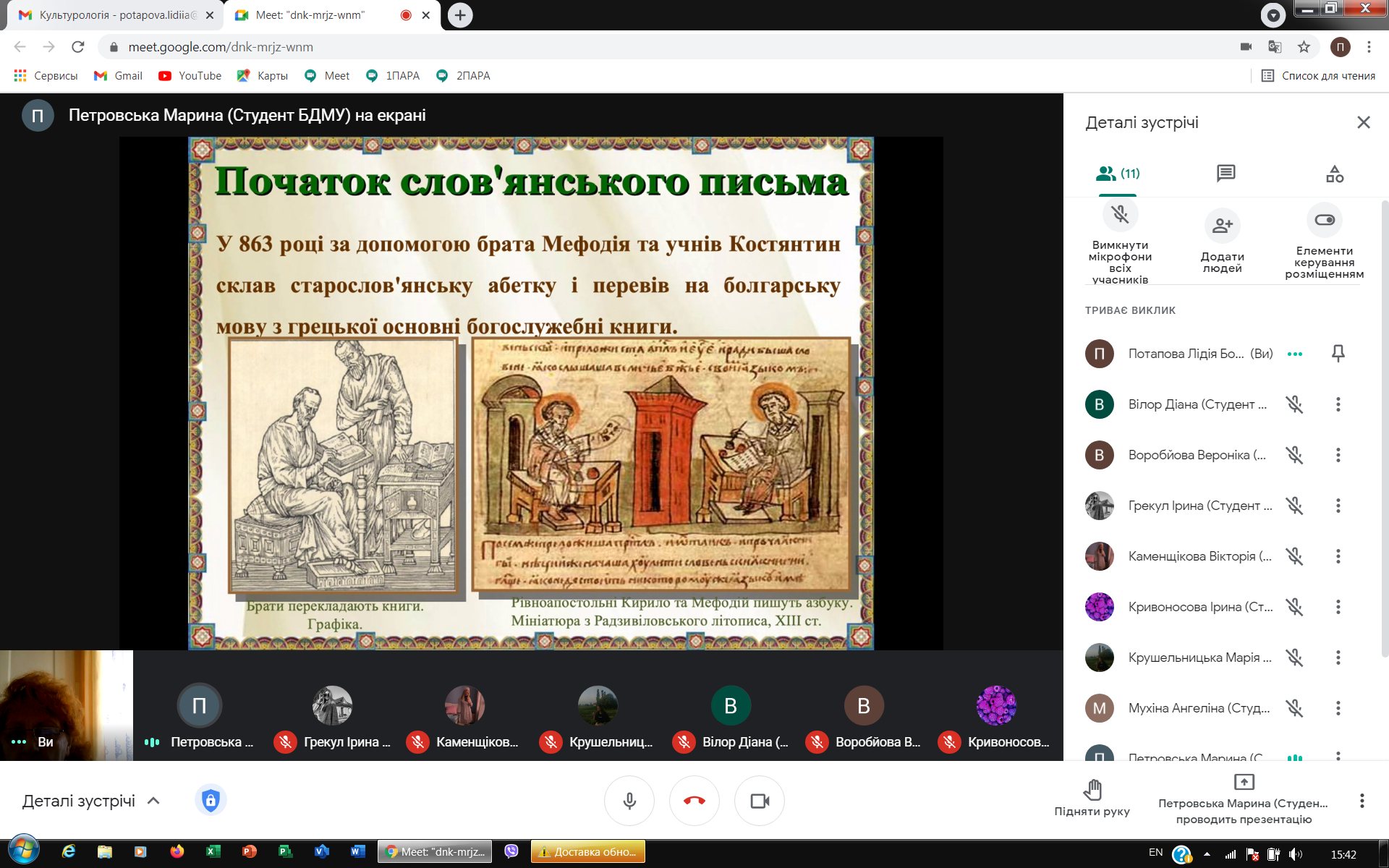Screen dimensions: 1389x868
Task: Go back to the previous page
Action: [x=20, y=47]
